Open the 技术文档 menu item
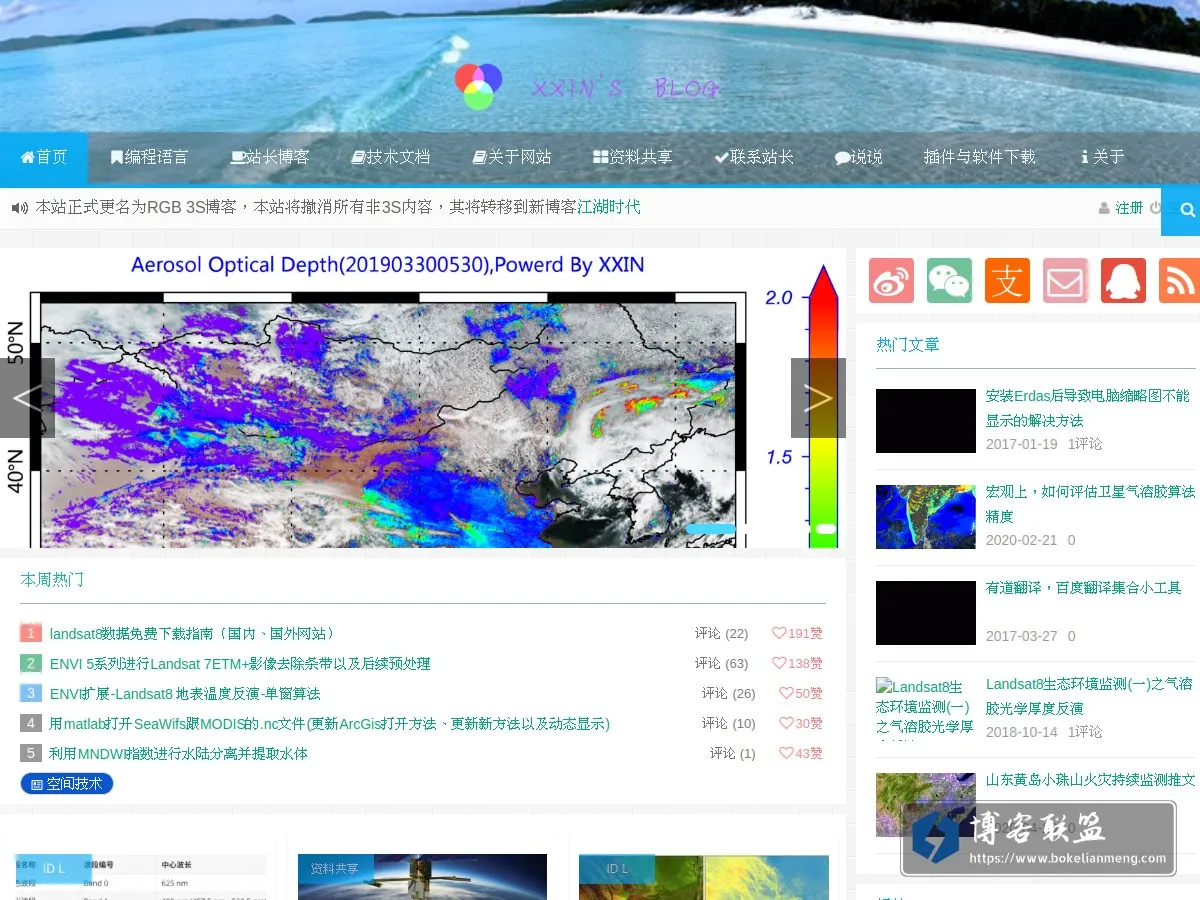Viewport: 1200px width, 900px height. [x=391, y=157]
